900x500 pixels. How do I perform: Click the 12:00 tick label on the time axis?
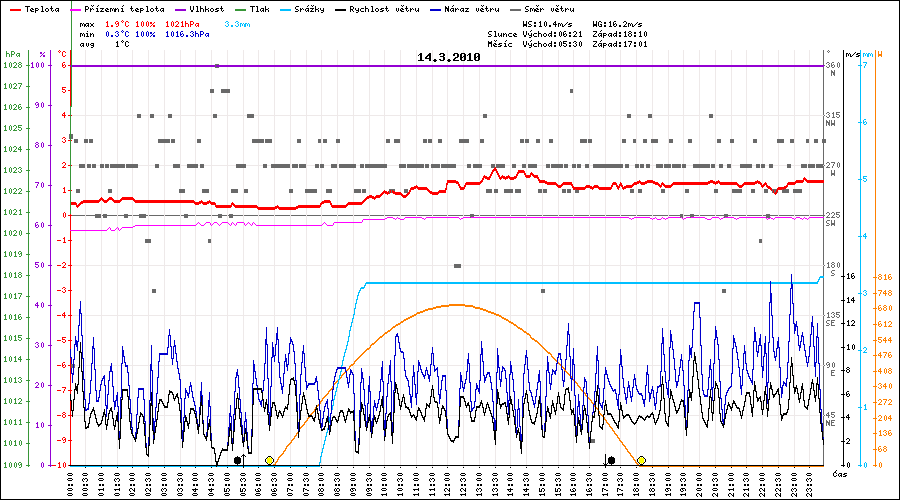pos(448,484)
